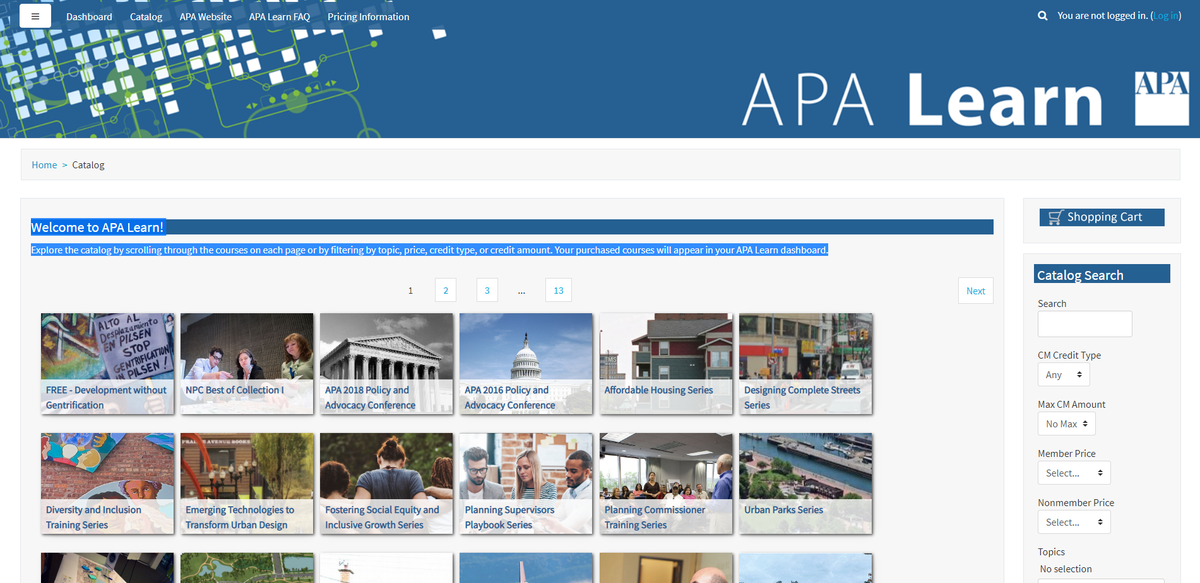
Task: Open Designing Complete Streets Series course
Action: coord(806,363)
